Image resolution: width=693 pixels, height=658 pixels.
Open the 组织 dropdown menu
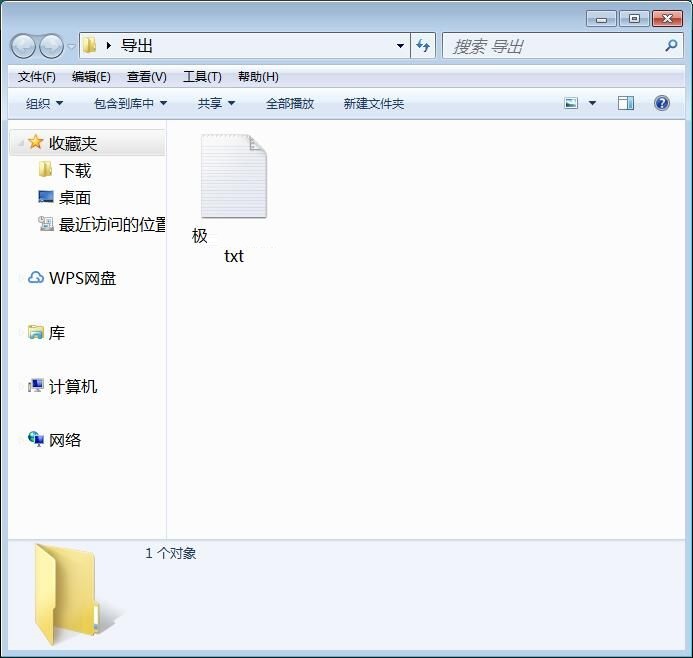click(44, 103)
